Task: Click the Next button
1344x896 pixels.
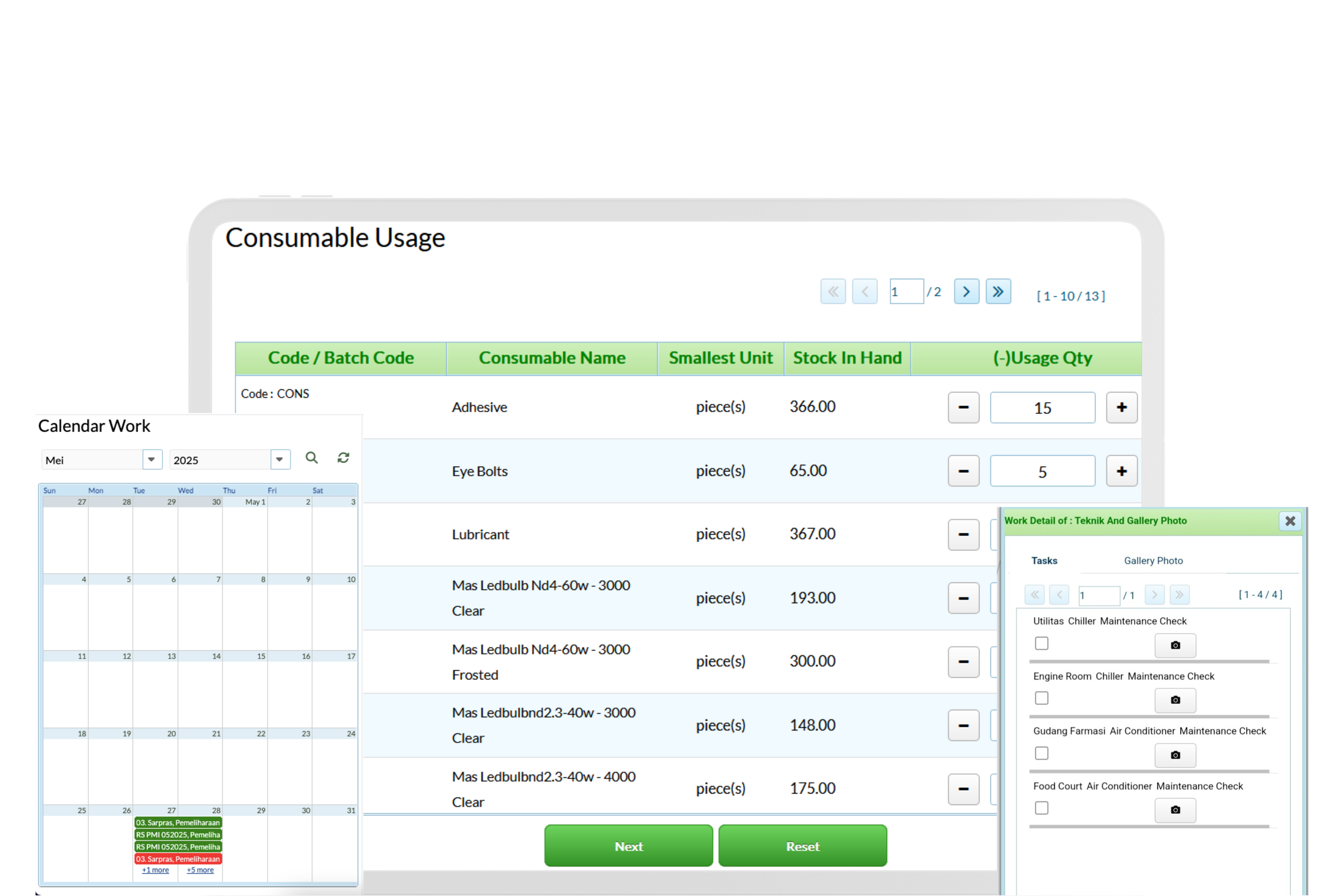Action: [629, 846]
